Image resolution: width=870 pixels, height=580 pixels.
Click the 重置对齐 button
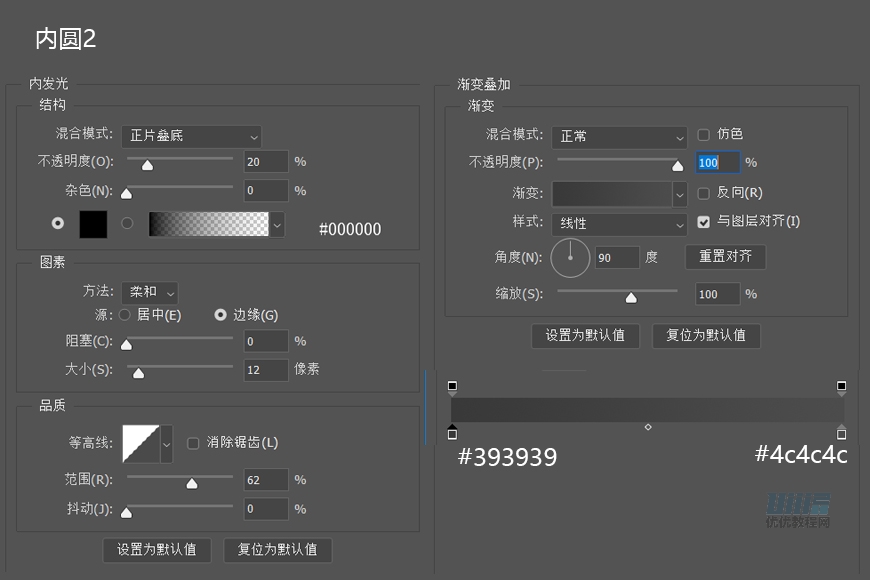tap(725, 257)
